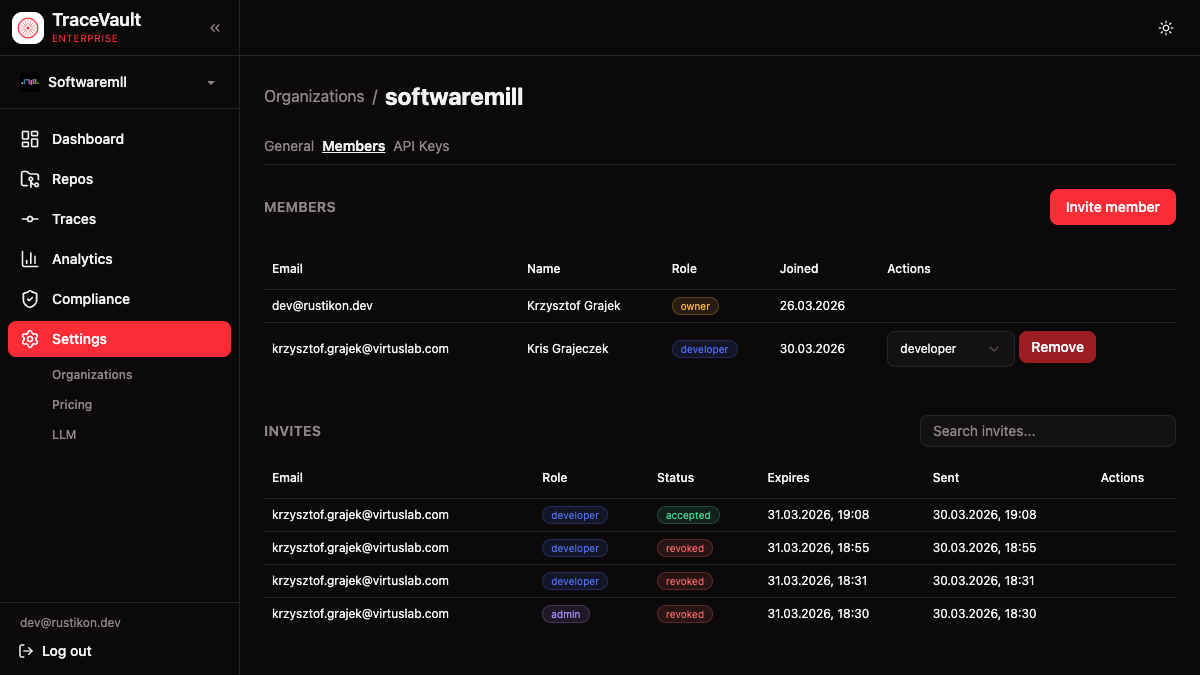Open the Pricing settings subpage
Image resolution: width=1200 pixels, height=675 pixels.
(72, 405)
